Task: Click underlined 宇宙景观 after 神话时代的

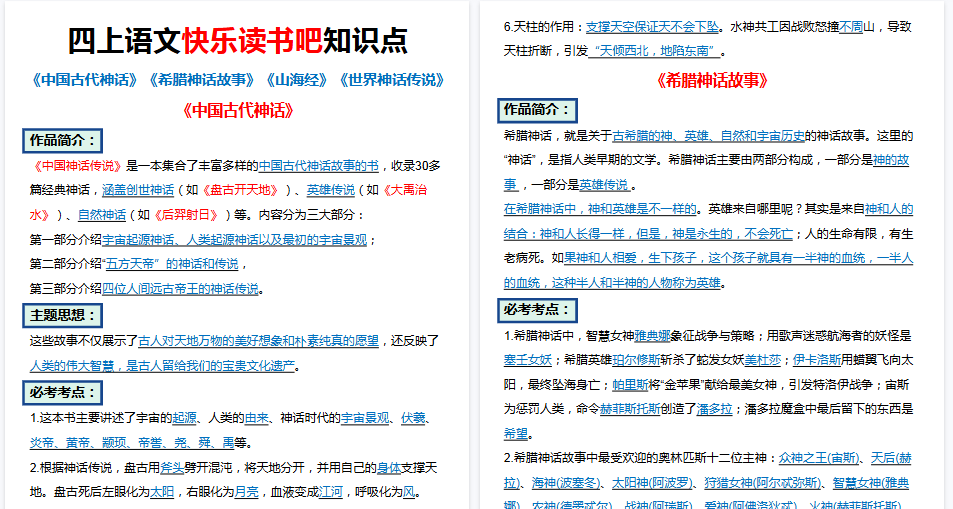Action: (365, 418)
